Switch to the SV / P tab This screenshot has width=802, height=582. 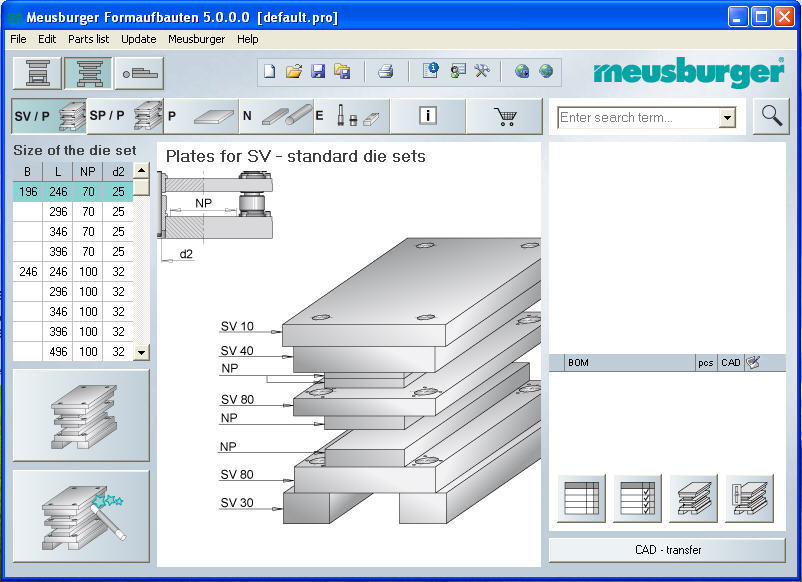click(x=49, y=116)
